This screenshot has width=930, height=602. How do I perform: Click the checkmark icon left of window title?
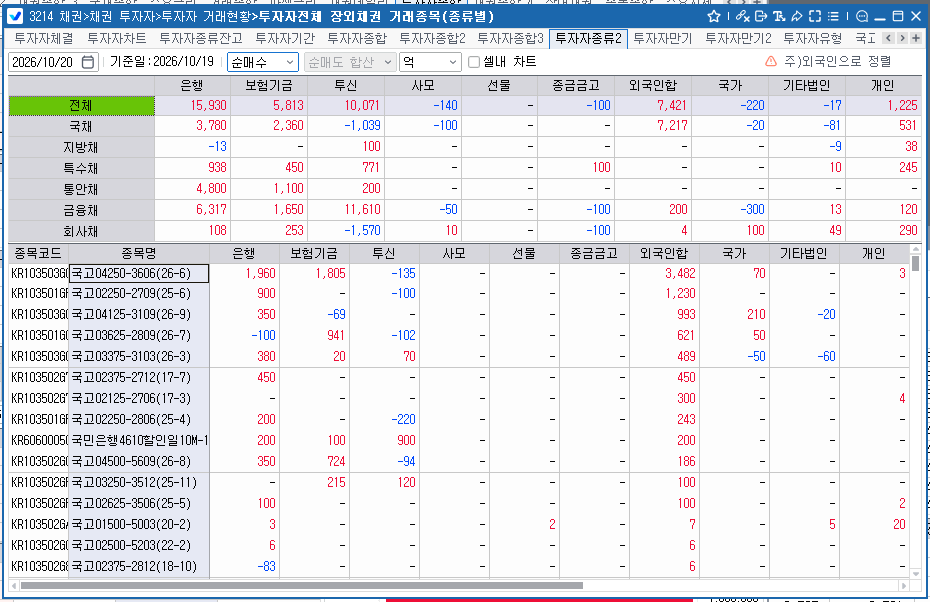(x=16, y=17)
